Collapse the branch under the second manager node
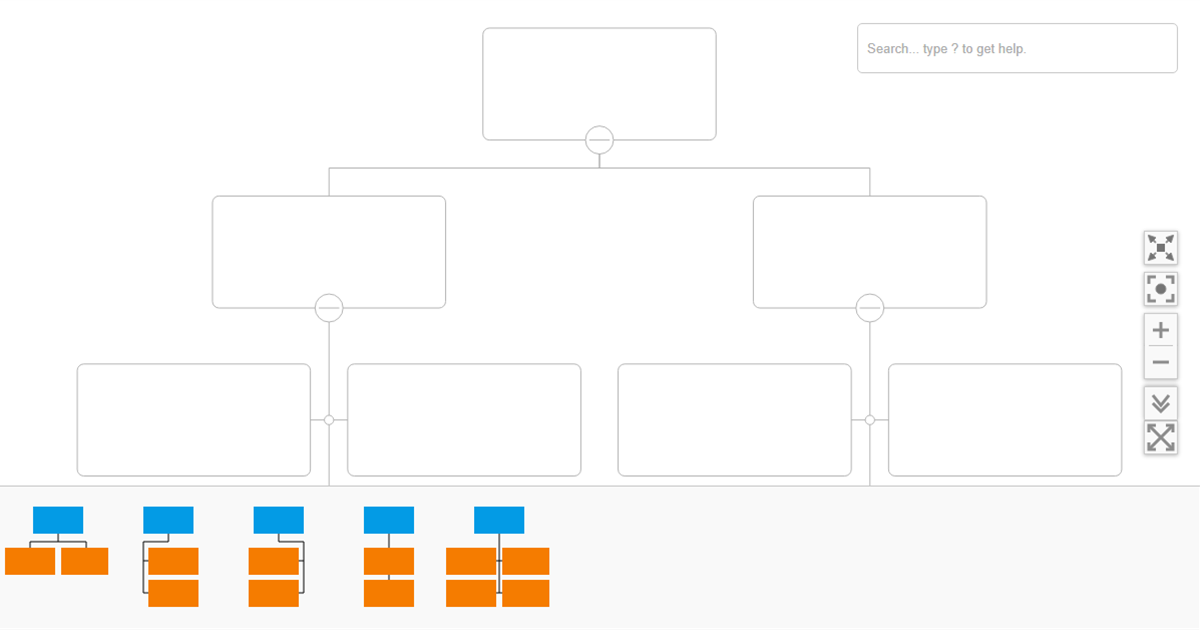This screenshot has width=1200, height=630. tap(870, 308)
